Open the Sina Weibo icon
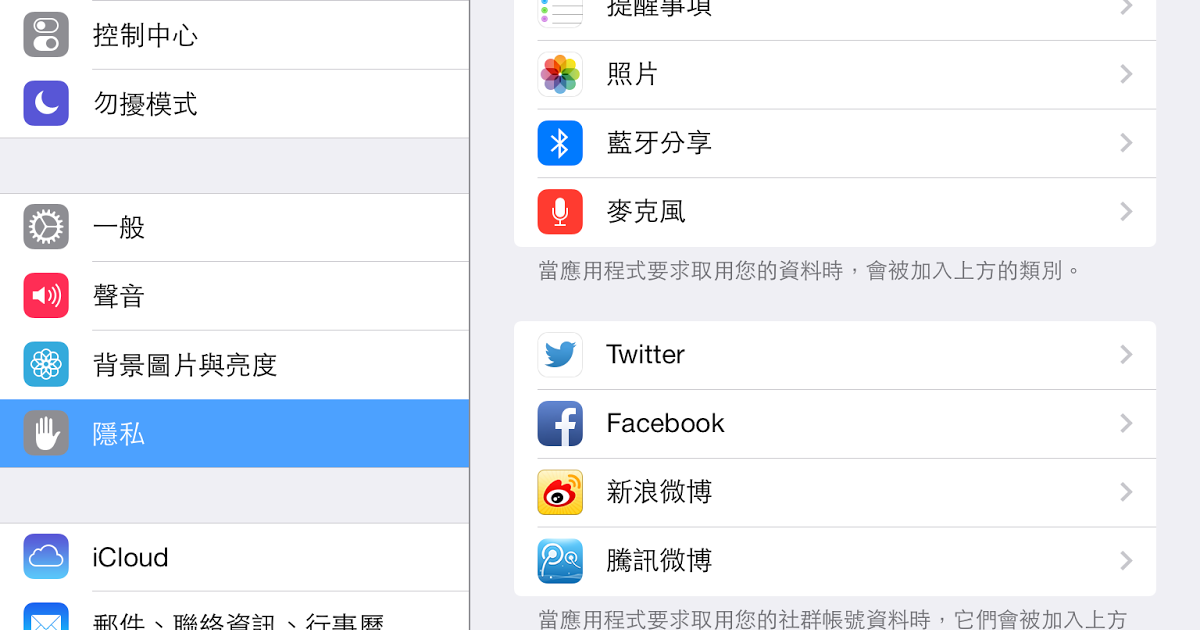Image resolution: width=1200 pixels, height=630 pixels. tap(560, 492)
